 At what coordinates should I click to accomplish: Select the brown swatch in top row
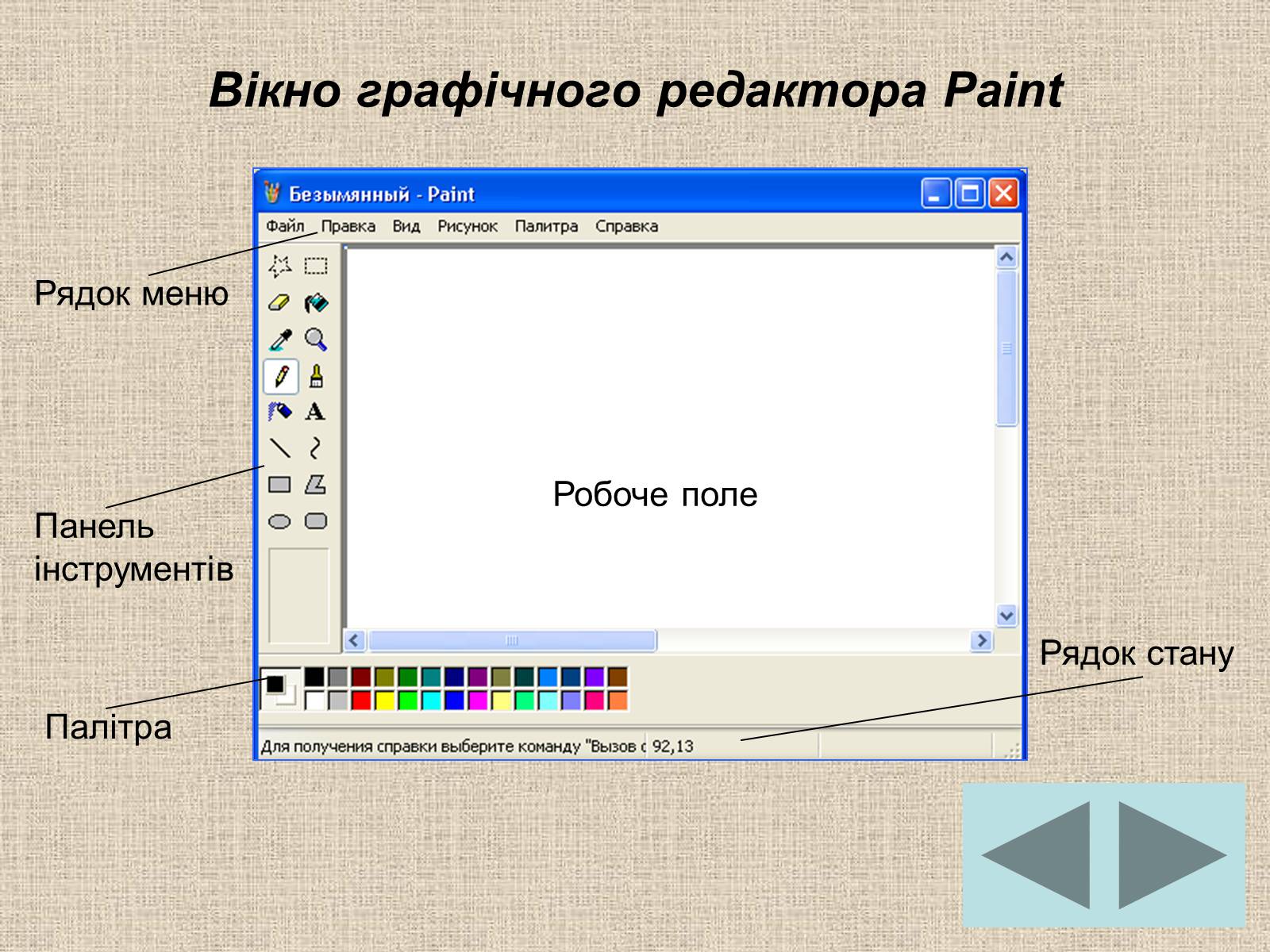617,677
